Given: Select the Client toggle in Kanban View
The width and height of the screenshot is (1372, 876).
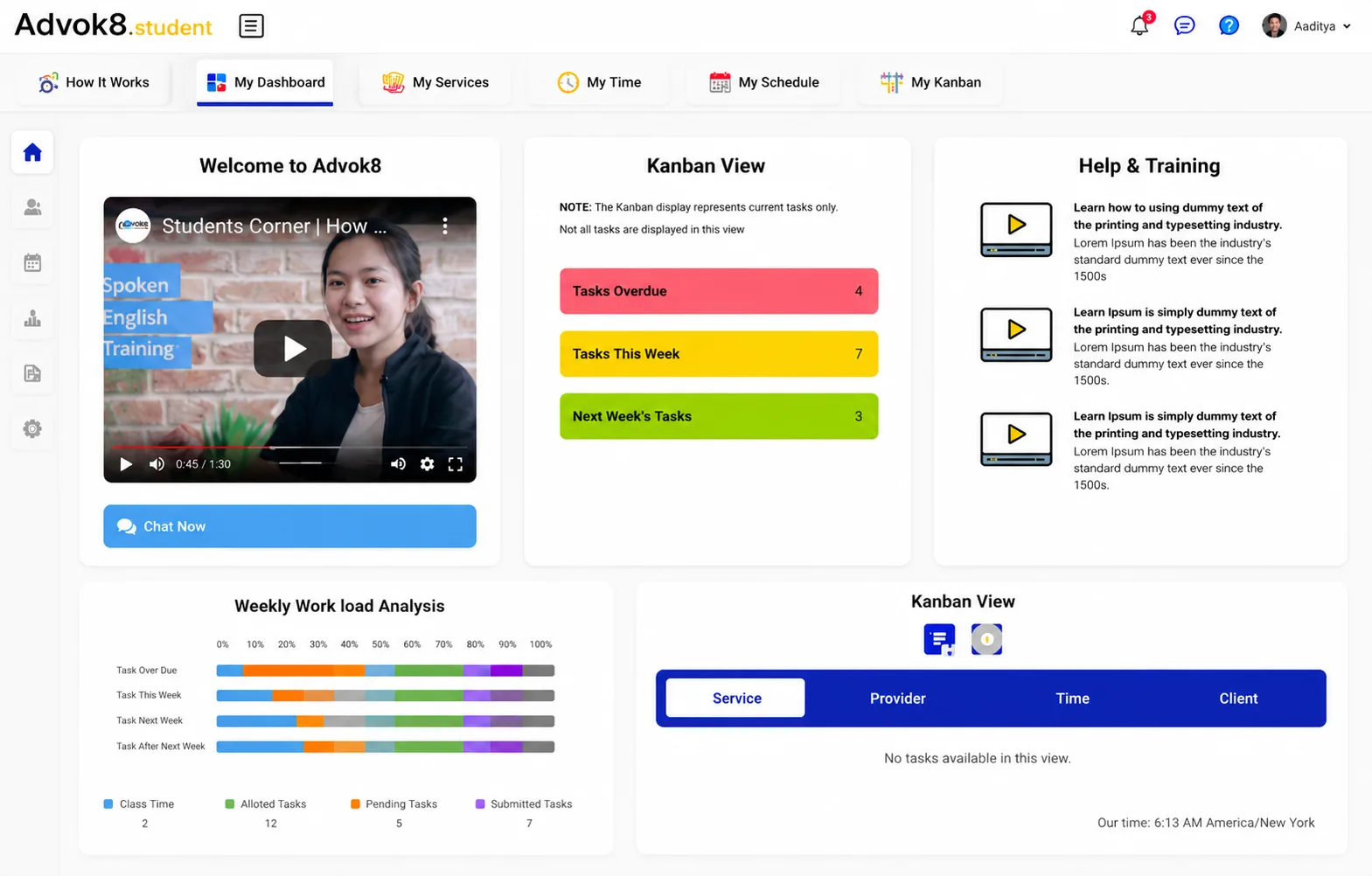Looking at the screenshot, I should tap(1238, 698).
